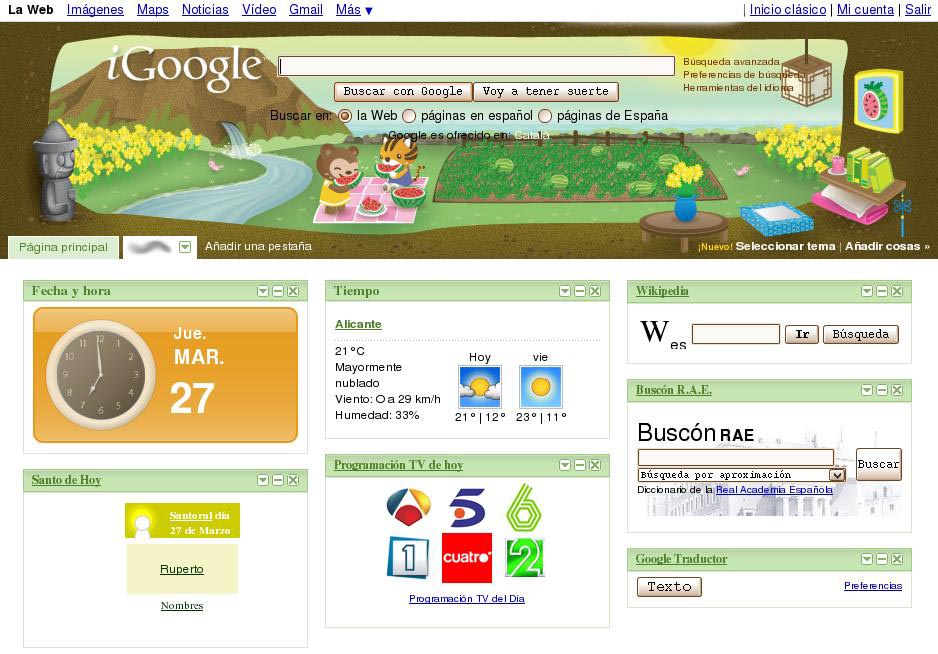Close the Tiempo gadget
Screen dimensions: 938x654
(595, 291)
